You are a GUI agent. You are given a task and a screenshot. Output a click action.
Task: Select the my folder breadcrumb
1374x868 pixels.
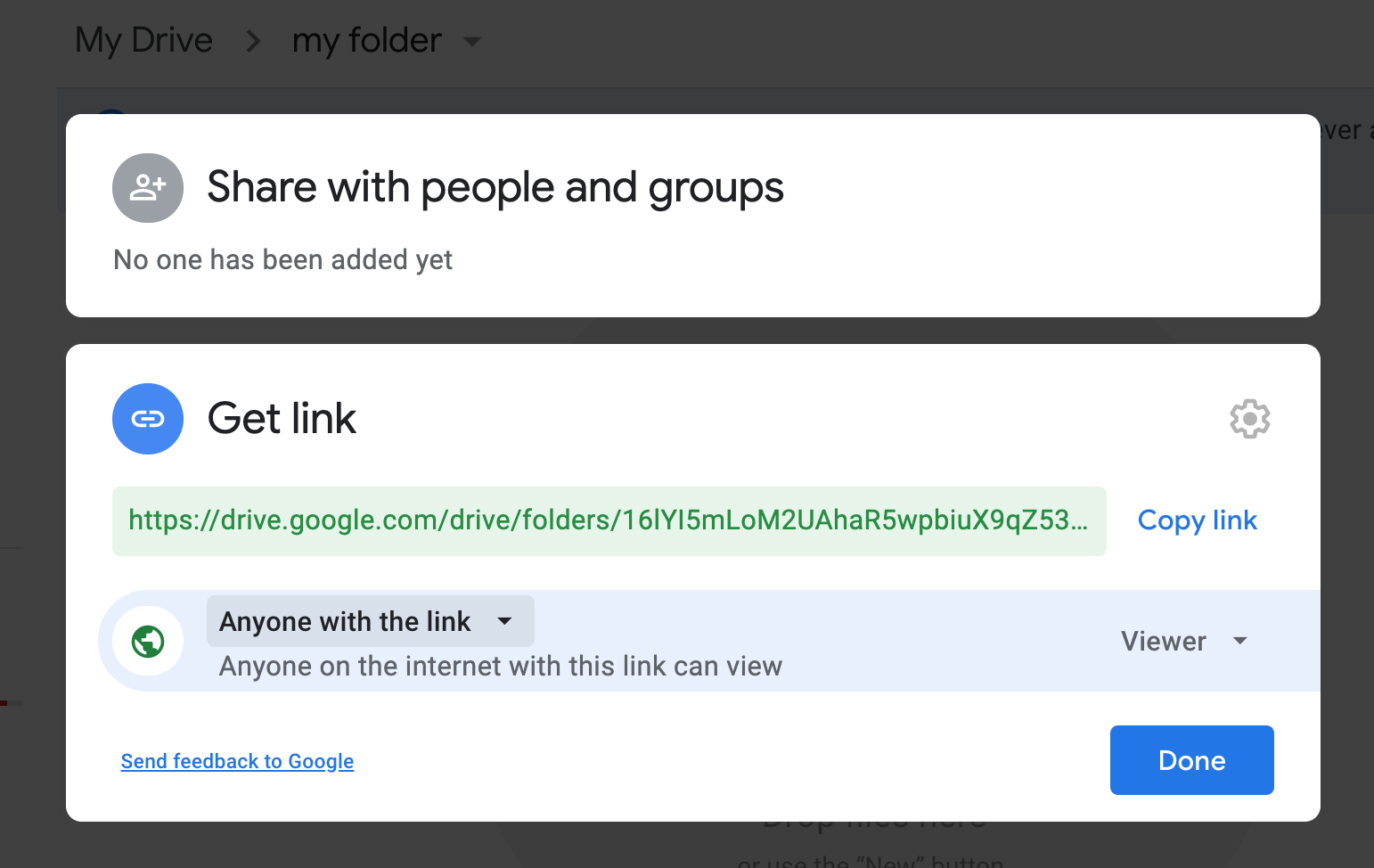point(366,41)
